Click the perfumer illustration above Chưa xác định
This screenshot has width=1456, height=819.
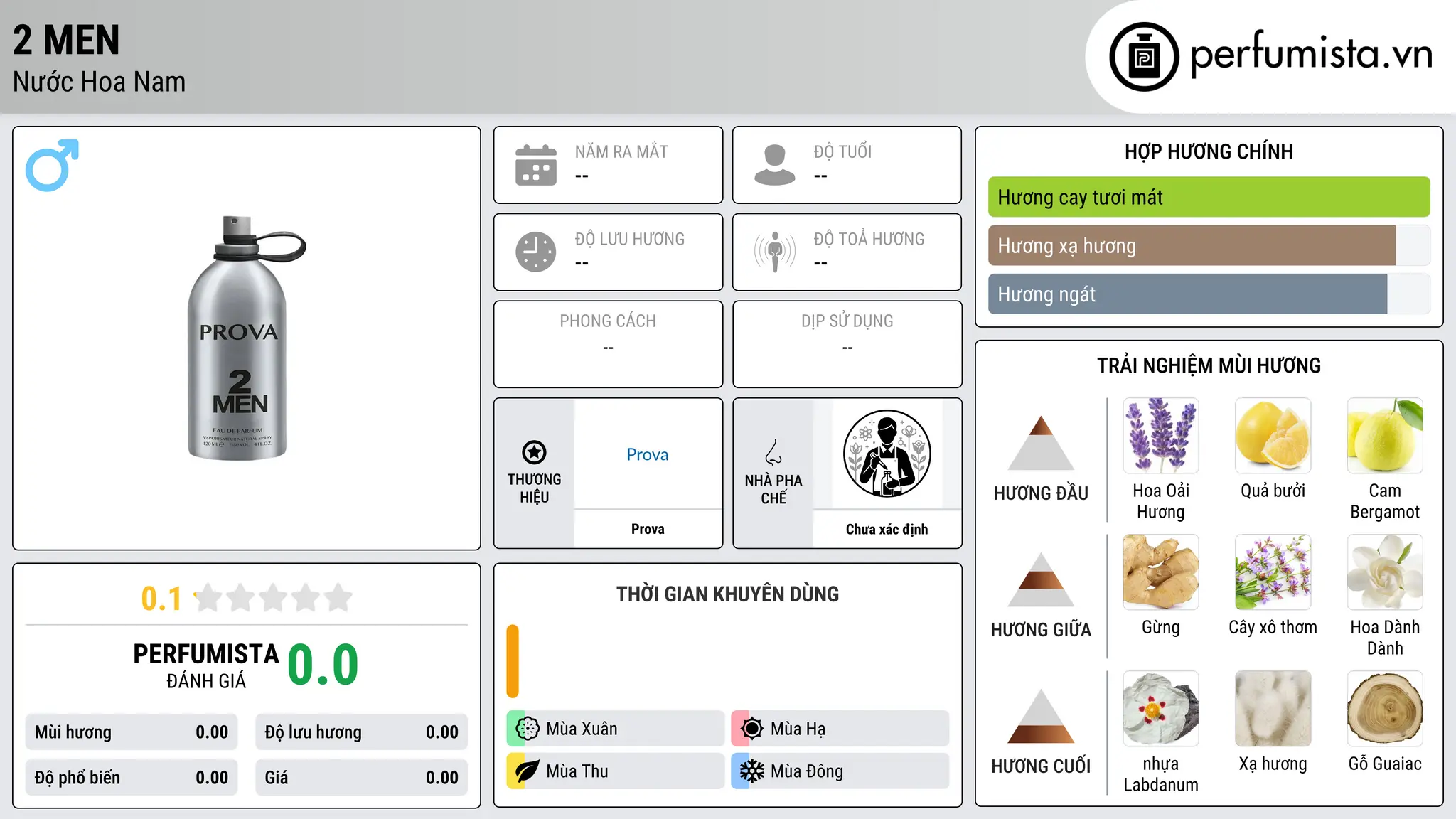[x=887, y=454]
